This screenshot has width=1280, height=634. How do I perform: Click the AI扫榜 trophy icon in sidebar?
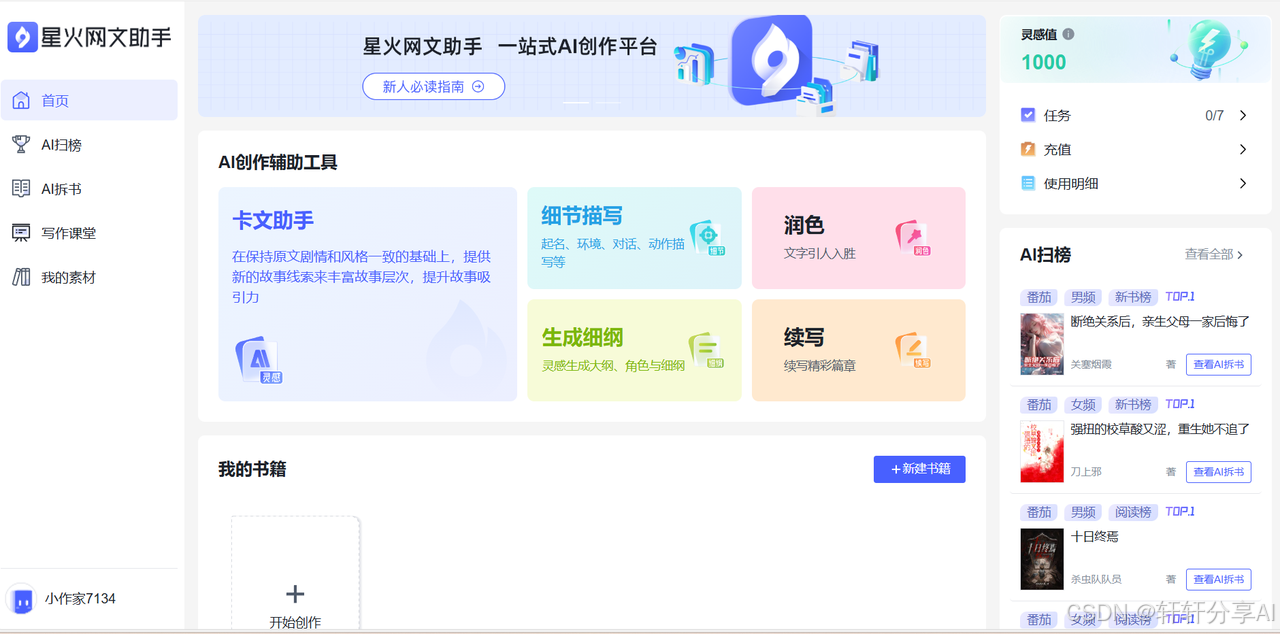point(21,144)
